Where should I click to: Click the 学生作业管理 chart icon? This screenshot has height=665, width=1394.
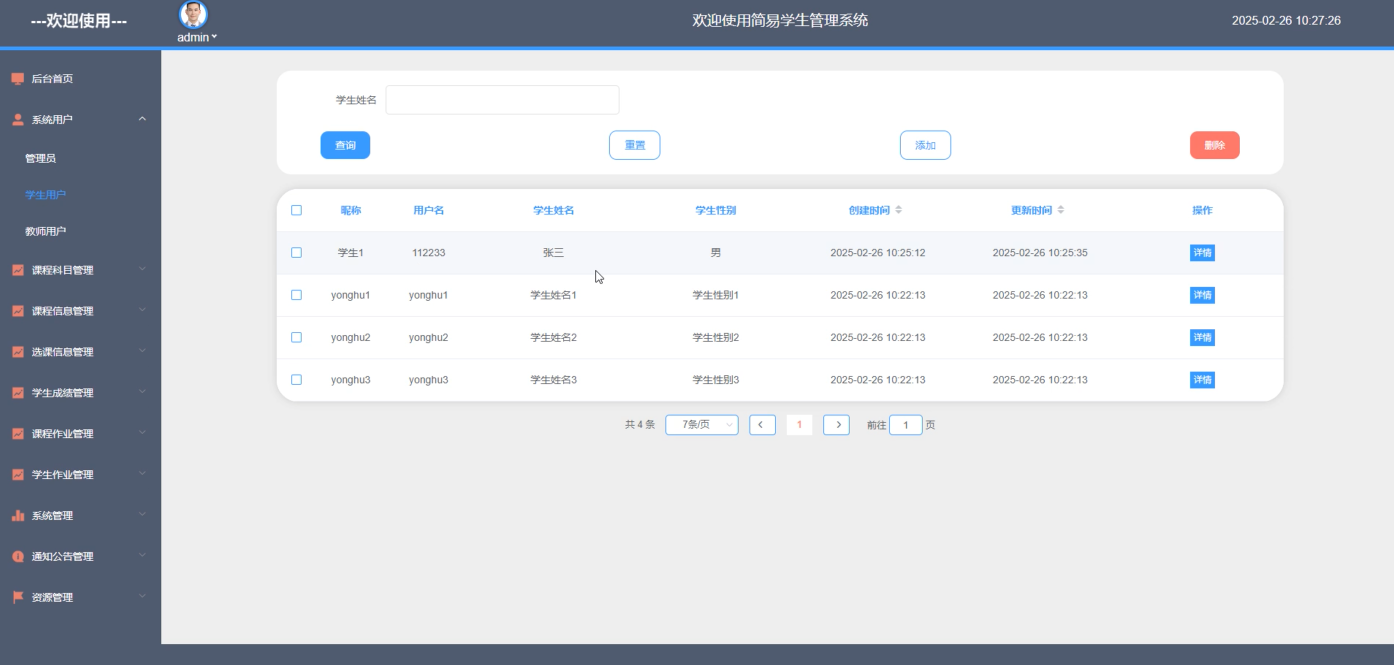[17, 475]
